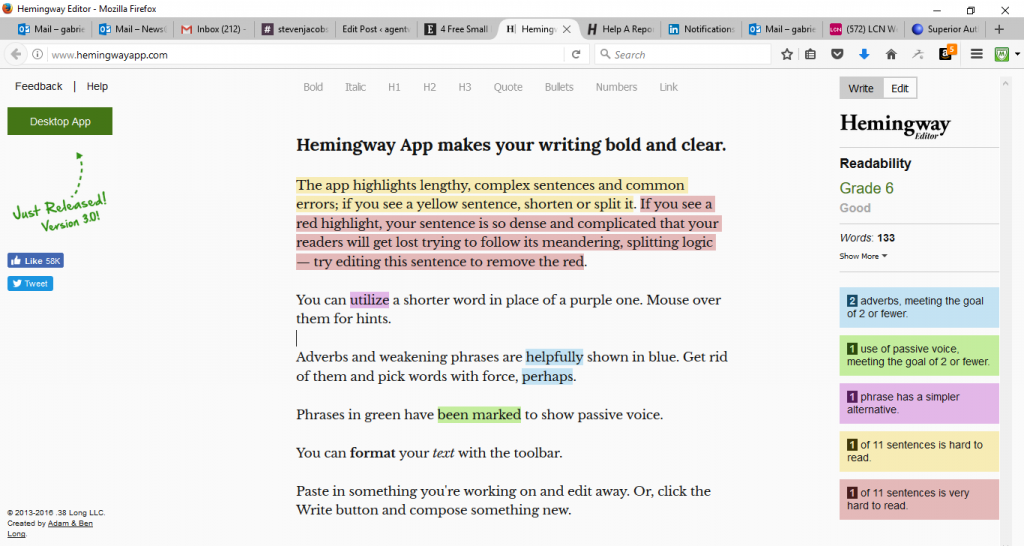Image resolution: width=1024 pixels, height=546 pixels.
Task: Click the blue highlighted word helpfully
Action: 554,357
